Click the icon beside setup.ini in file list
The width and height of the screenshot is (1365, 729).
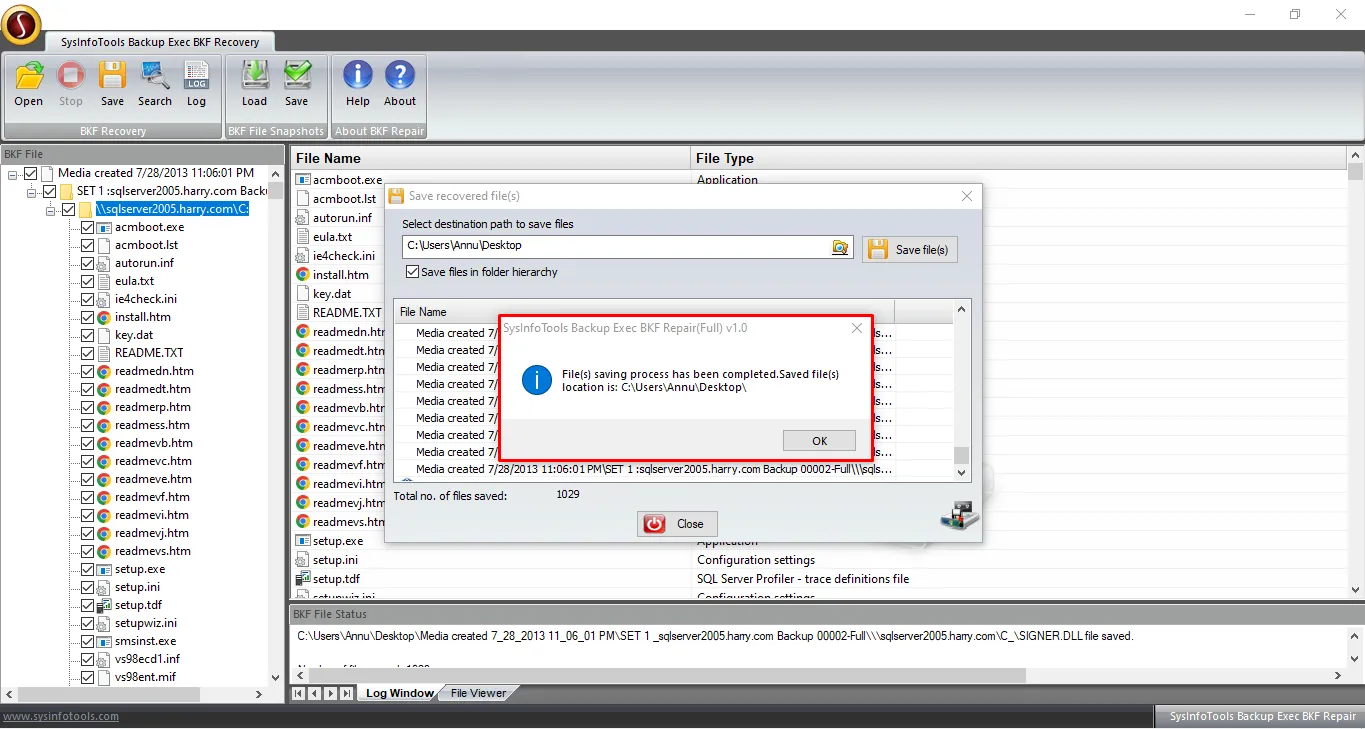click(302, 560)
